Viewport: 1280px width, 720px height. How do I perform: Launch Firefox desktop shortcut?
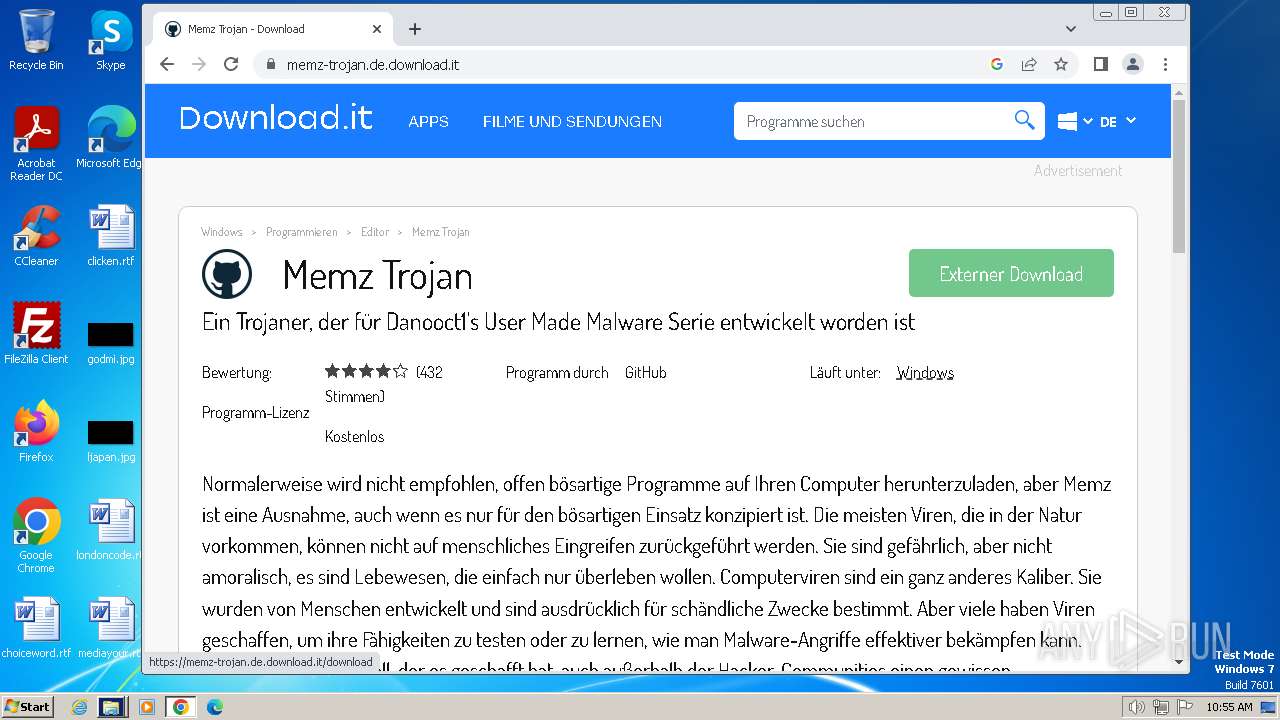(x=36, y=432)
